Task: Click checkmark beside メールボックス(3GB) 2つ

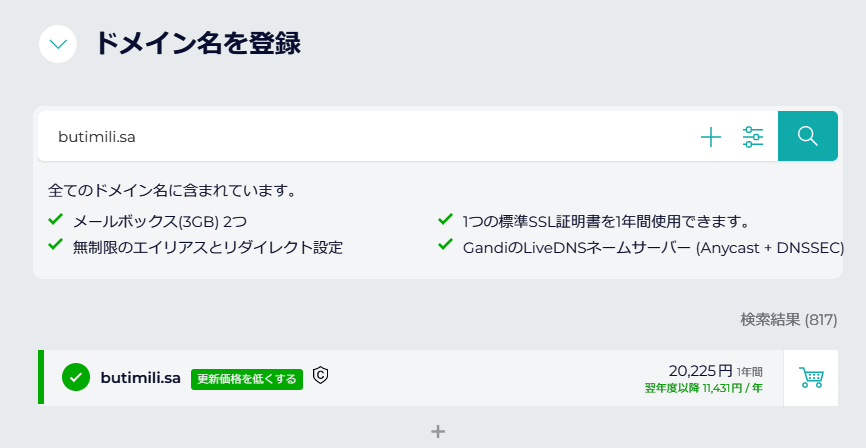Action: point(55,220)
